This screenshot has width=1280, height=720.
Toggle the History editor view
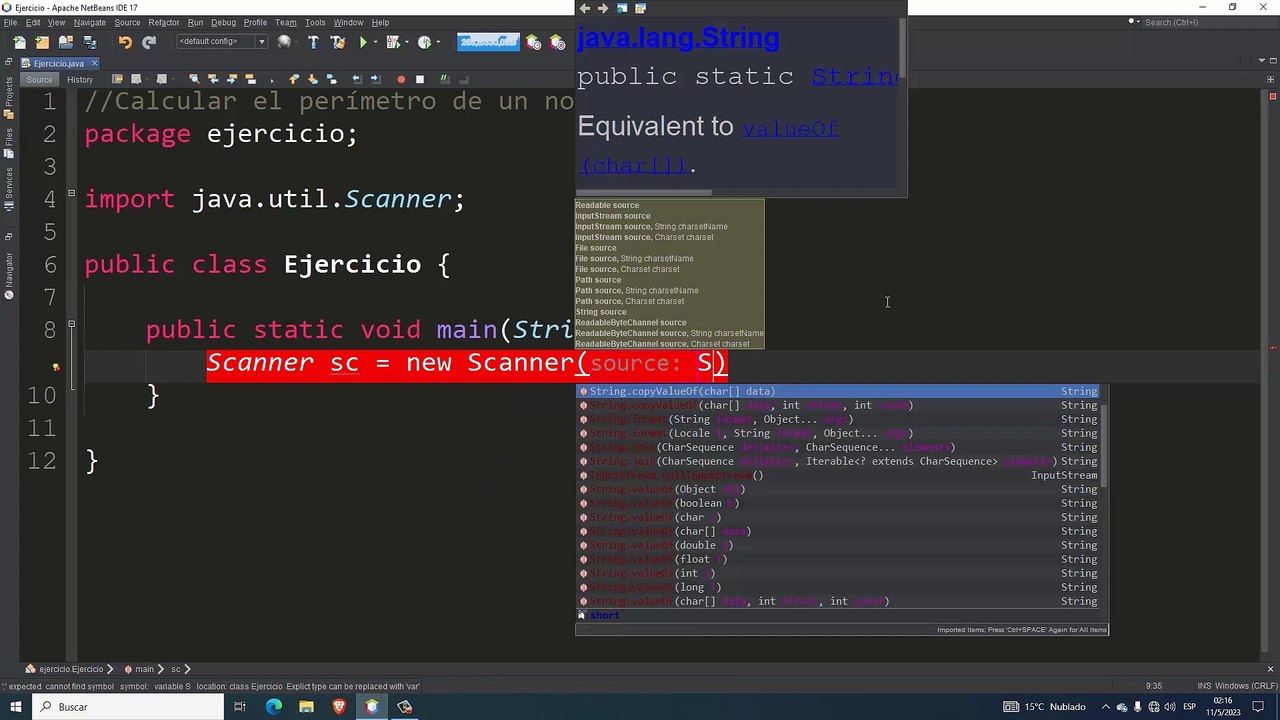point(80,79)
